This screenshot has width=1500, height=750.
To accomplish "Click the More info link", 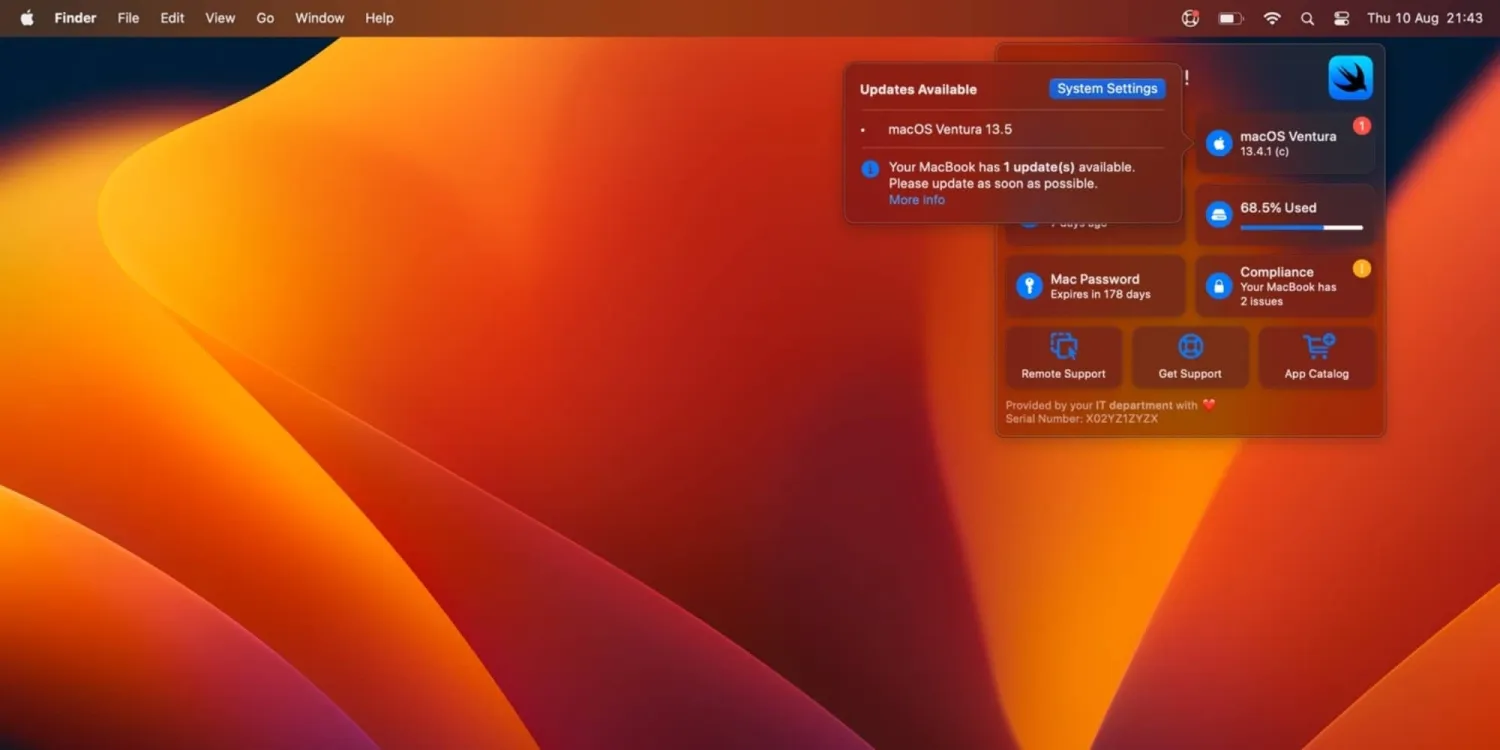I will click(x=917, y=200).
